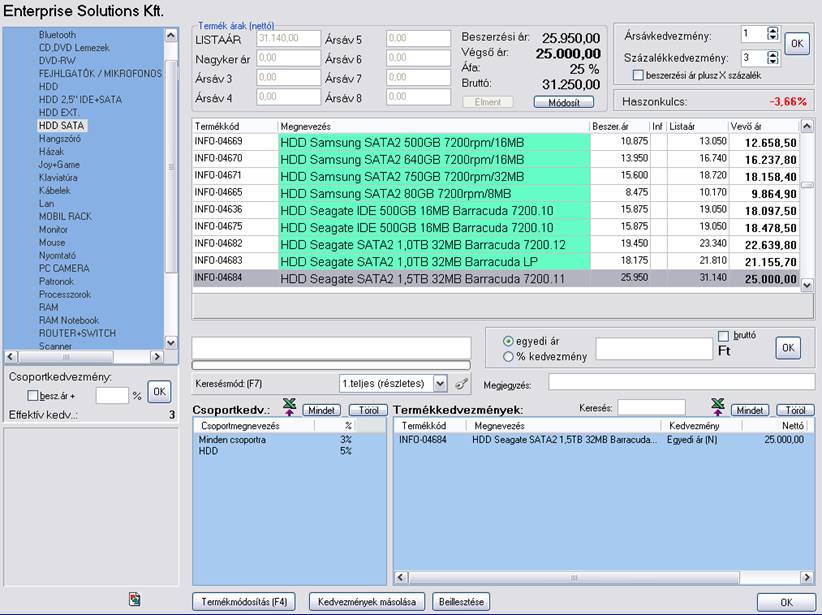Viewport: 822px width, 615px height.
Task: Click the category list scroll-down arrow
Action: pos(171,343)
